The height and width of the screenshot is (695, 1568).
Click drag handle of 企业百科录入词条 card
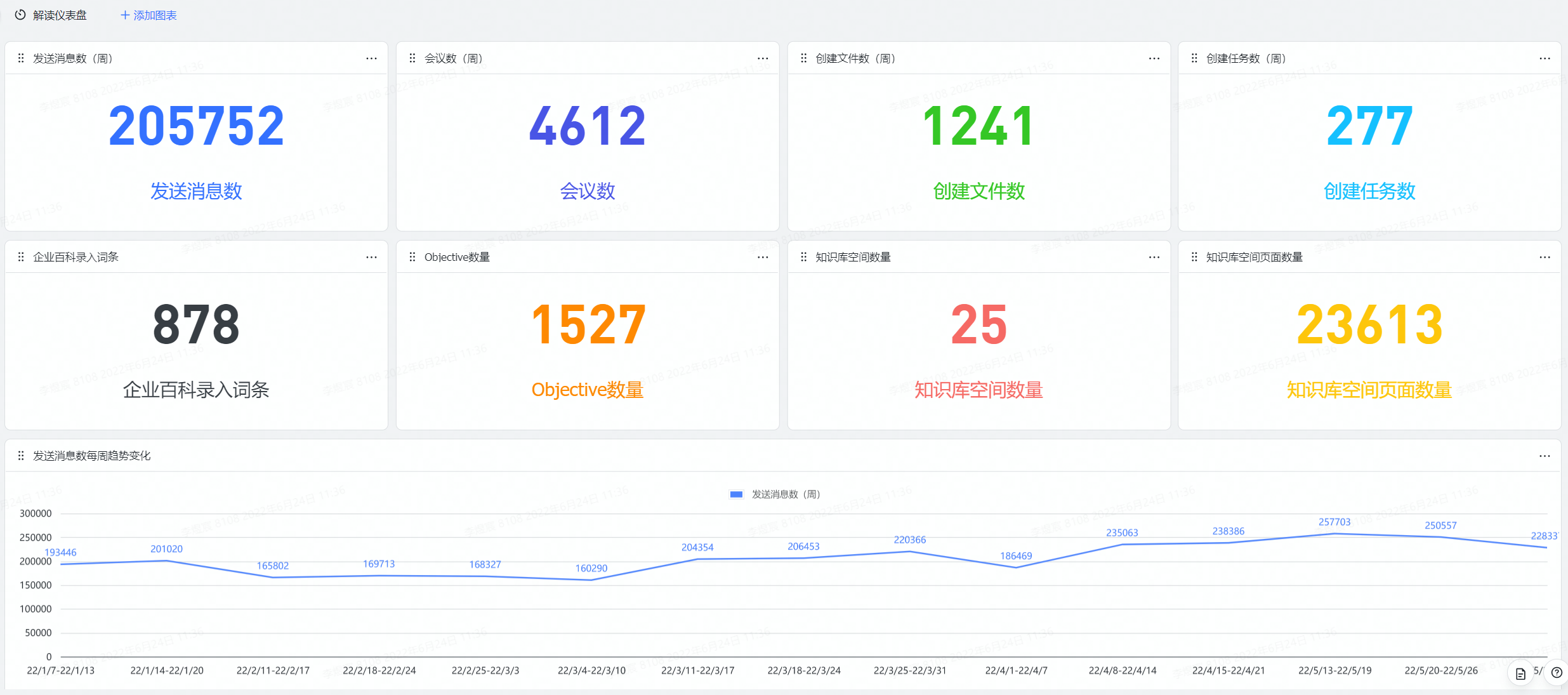tap(21, 257)
